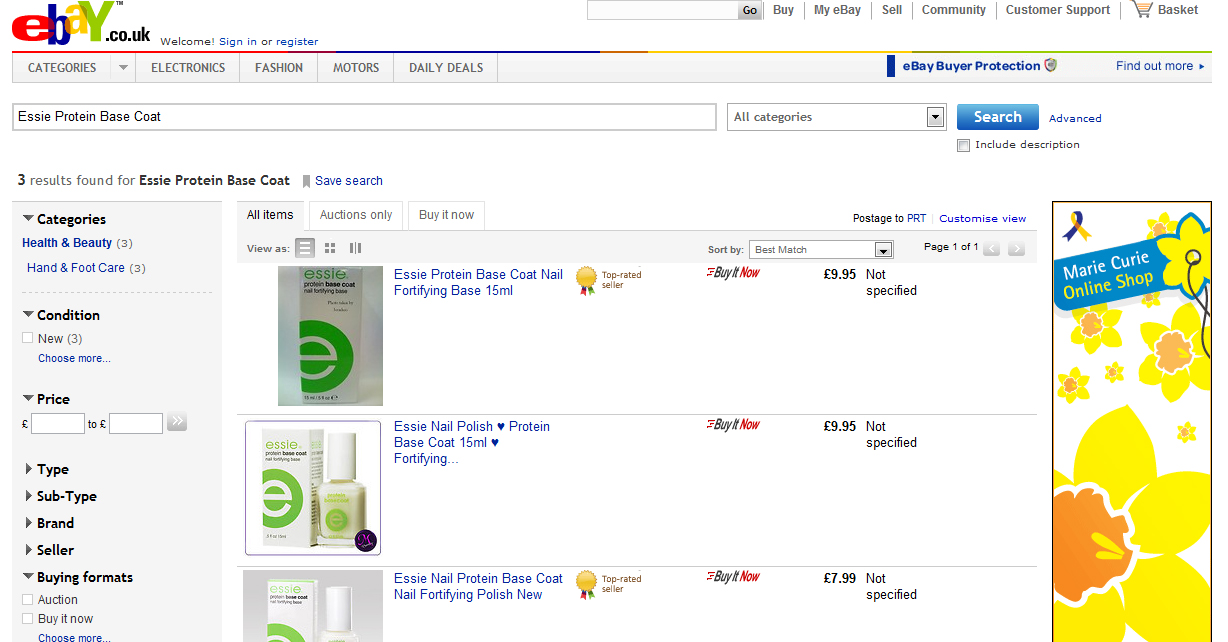Screen dimensions: 1228x642
Task: Check the New condition filter
Action: pos(28,338)
